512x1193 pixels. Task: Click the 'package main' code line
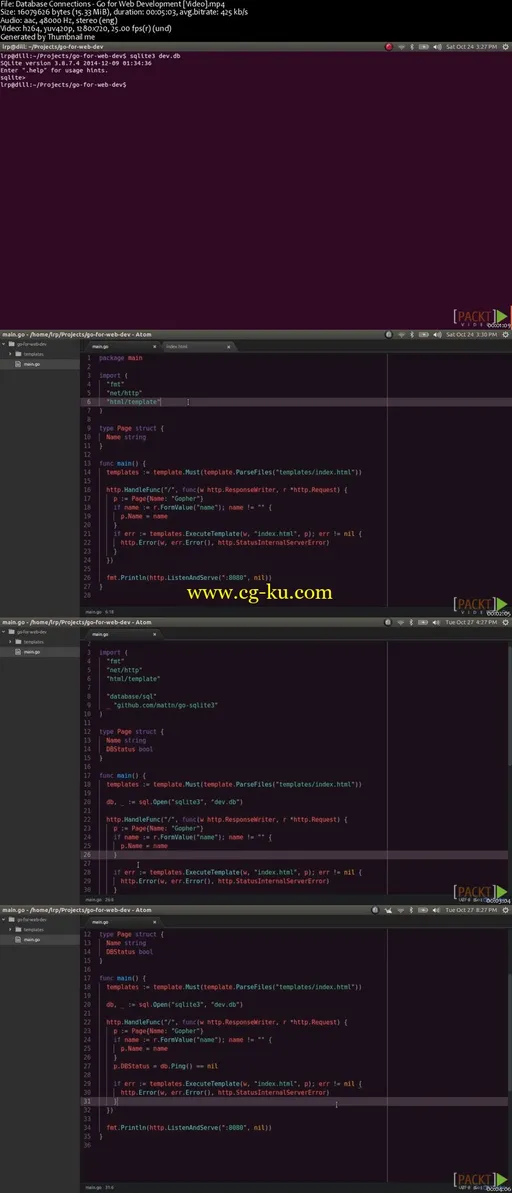[x=119, y=357]
